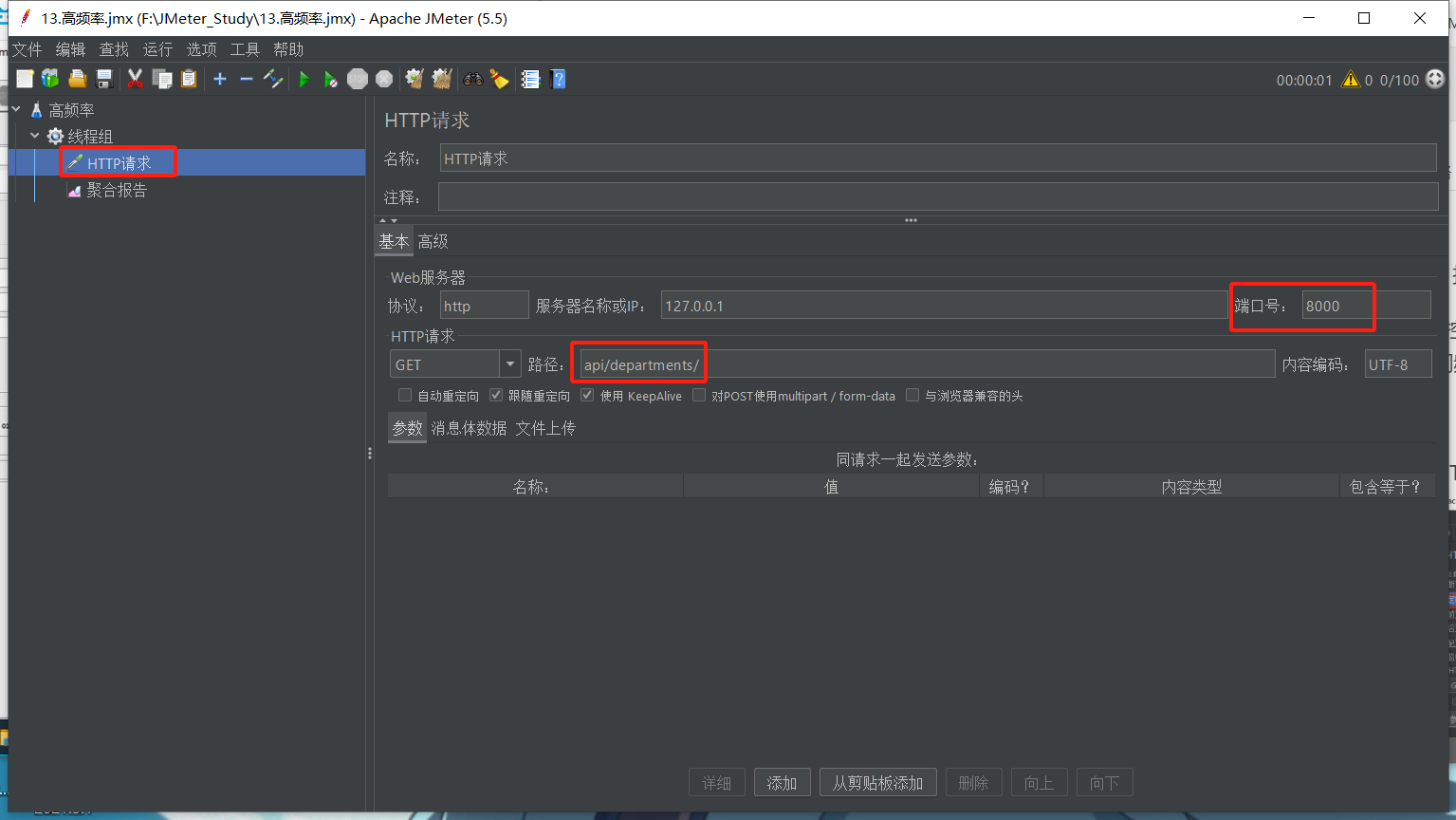The height and width of the screenshot is (820, 1456).
Task: Select the 基本 tab
Action: (x=394, y=241)
